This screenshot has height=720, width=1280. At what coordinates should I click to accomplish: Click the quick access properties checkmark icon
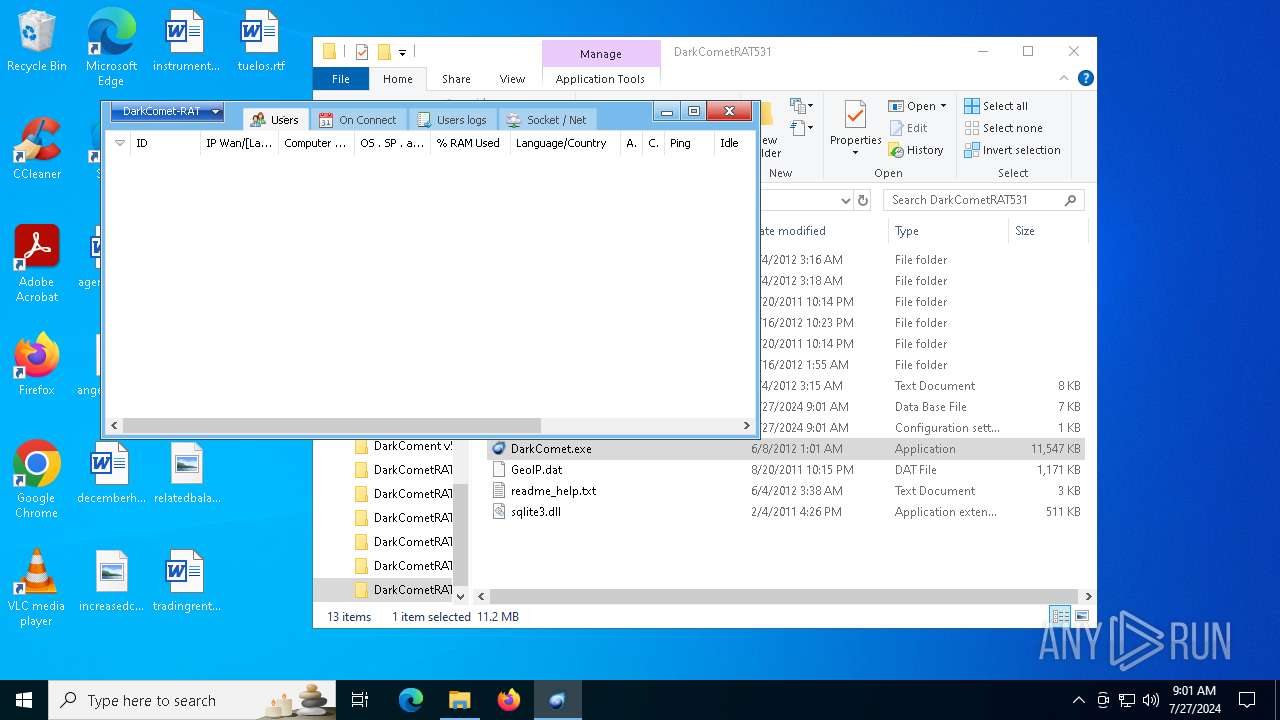pyautogui.click(x=362, y=52)
